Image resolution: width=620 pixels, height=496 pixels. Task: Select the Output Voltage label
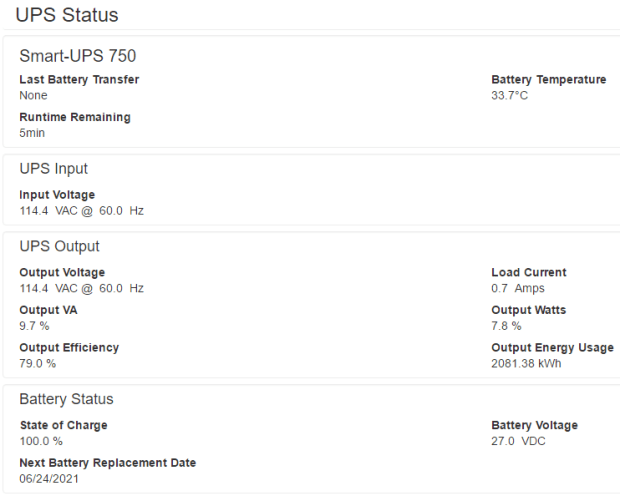62,272
